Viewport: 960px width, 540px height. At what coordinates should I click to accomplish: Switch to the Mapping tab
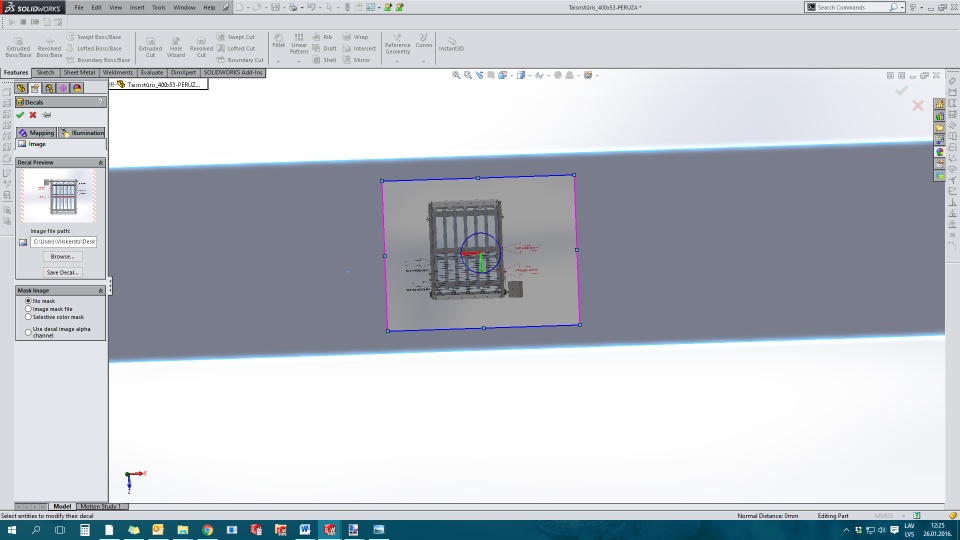click(36, 133)
